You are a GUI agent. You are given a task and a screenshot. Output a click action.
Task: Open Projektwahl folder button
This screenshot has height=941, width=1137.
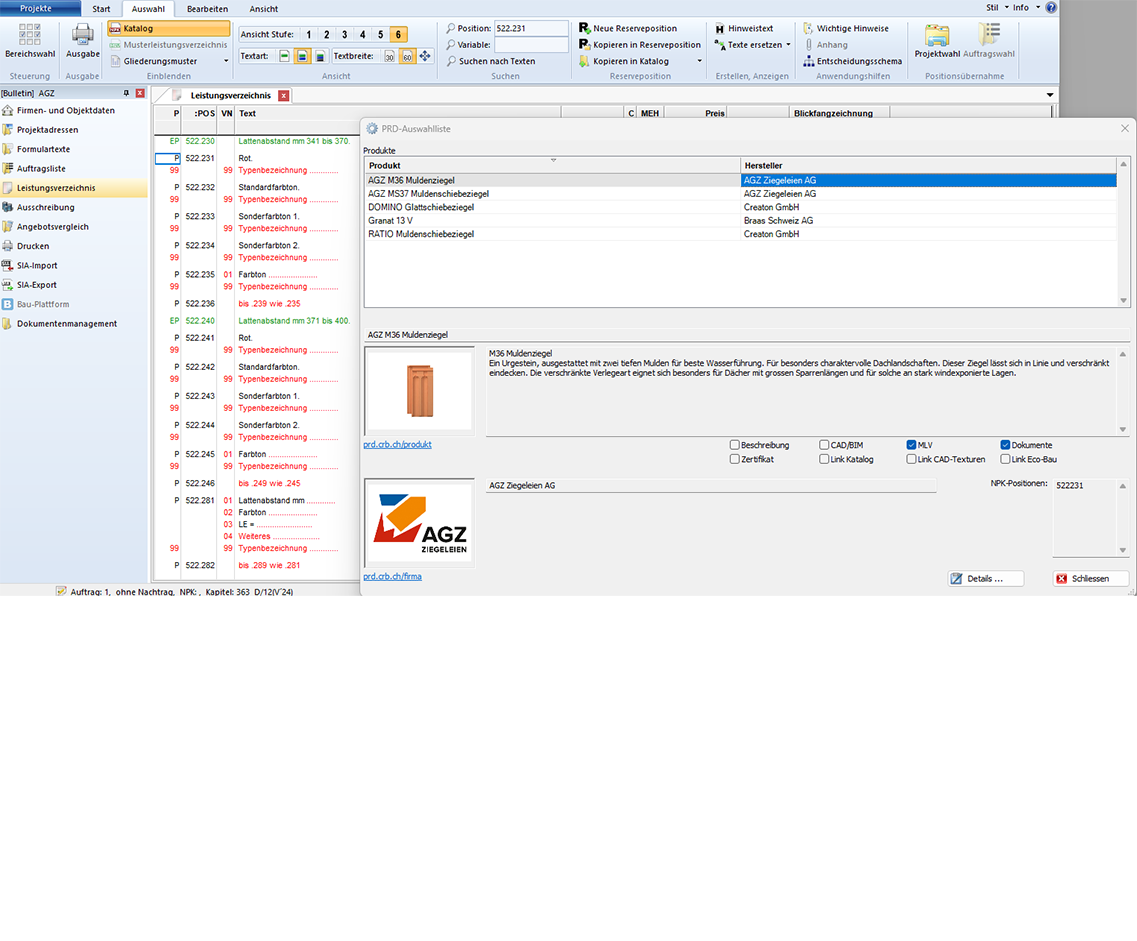point(937,41)
